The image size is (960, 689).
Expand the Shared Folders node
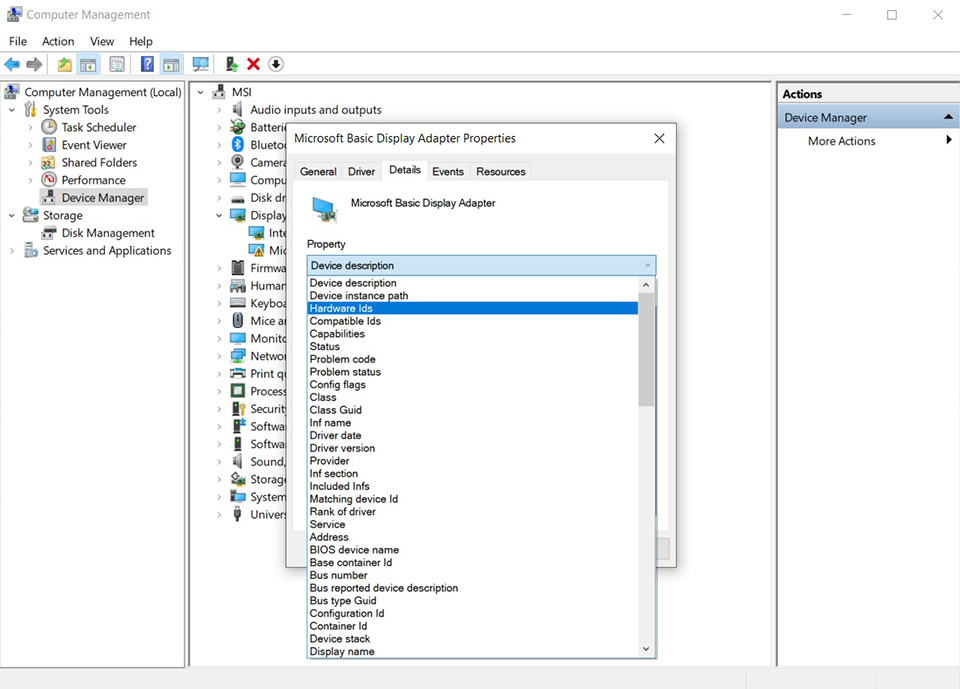pos(30,163)
